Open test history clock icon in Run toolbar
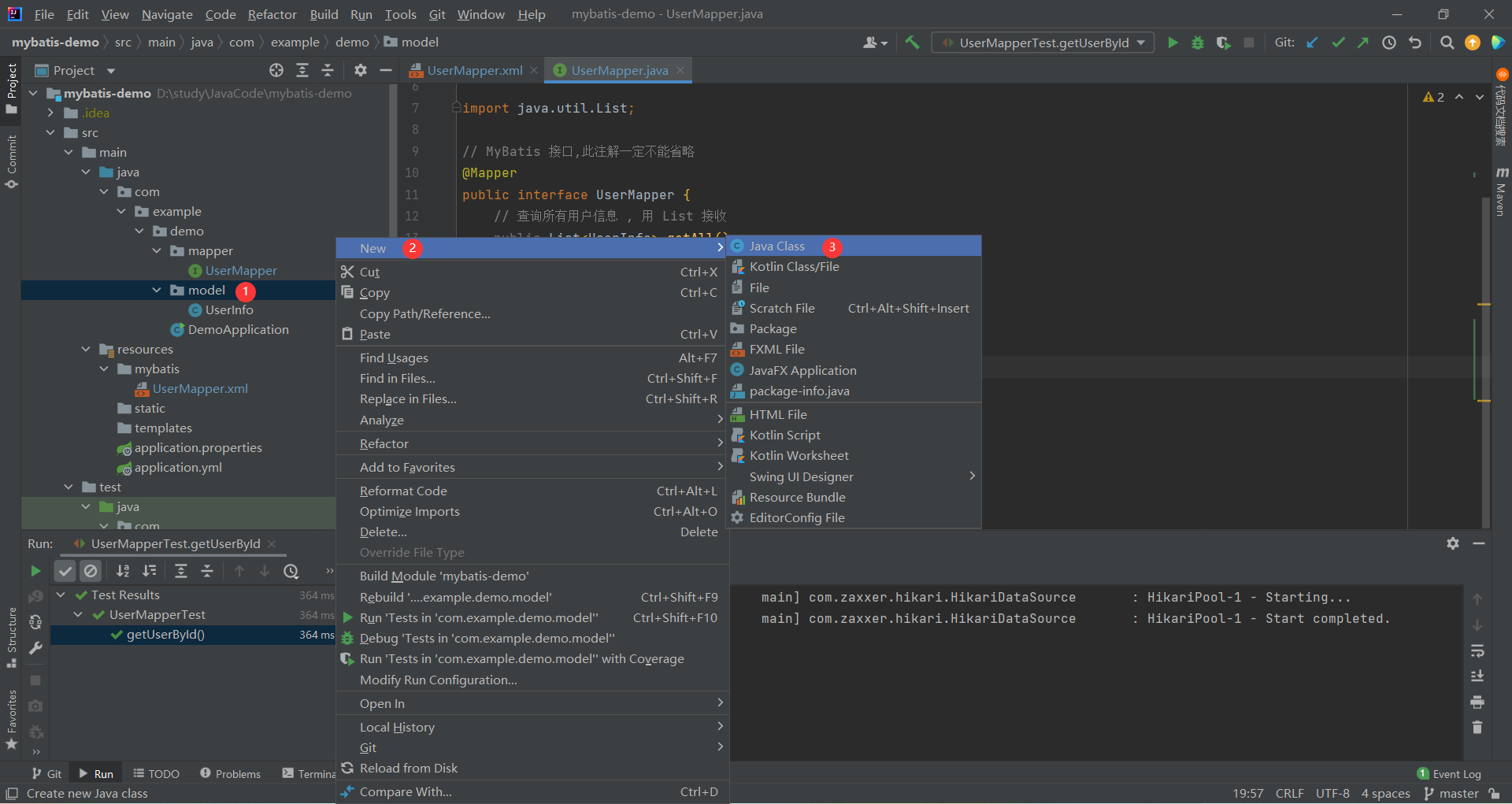 tap(291, 571)
